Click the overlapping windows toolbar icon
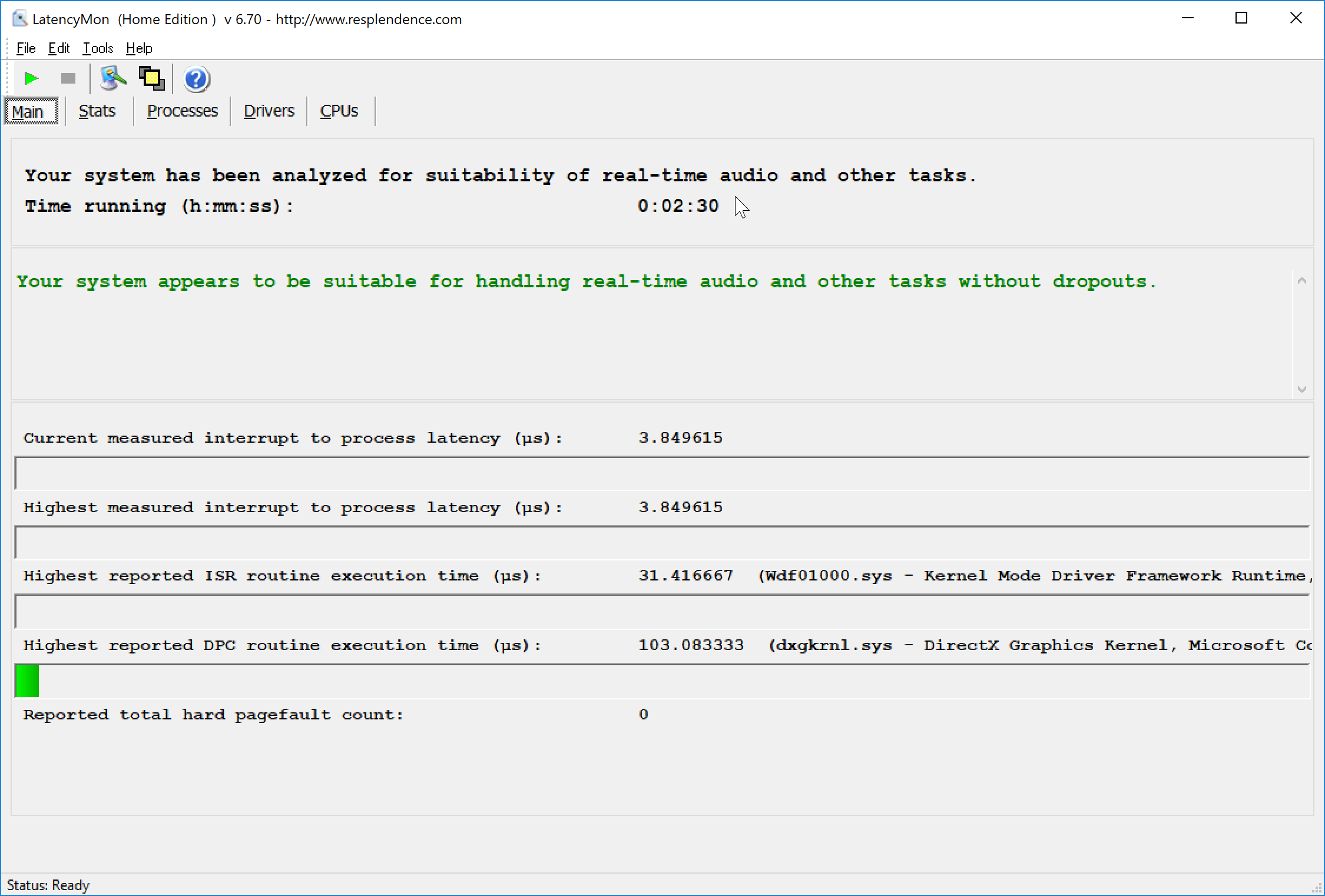This screenshot has width=1325, height=896. coord(152,78)
